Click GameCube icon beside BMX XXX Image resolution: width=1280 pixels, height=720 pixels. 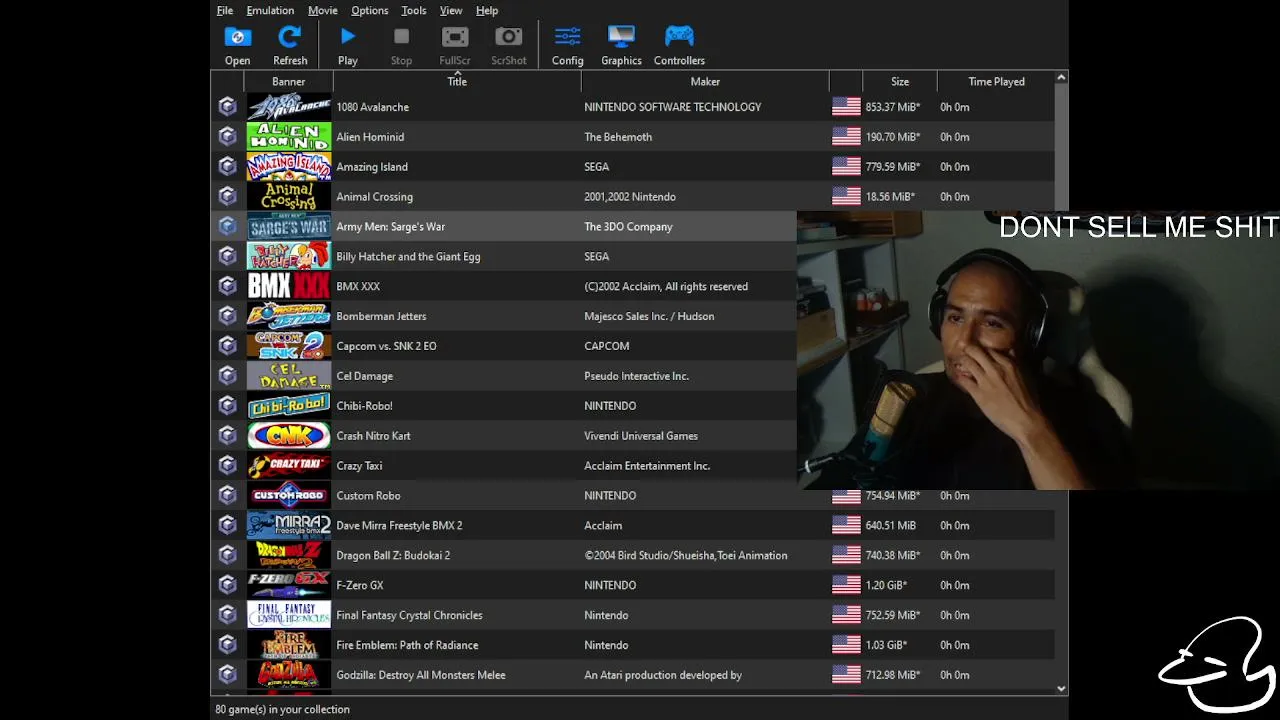coord(227,286)
